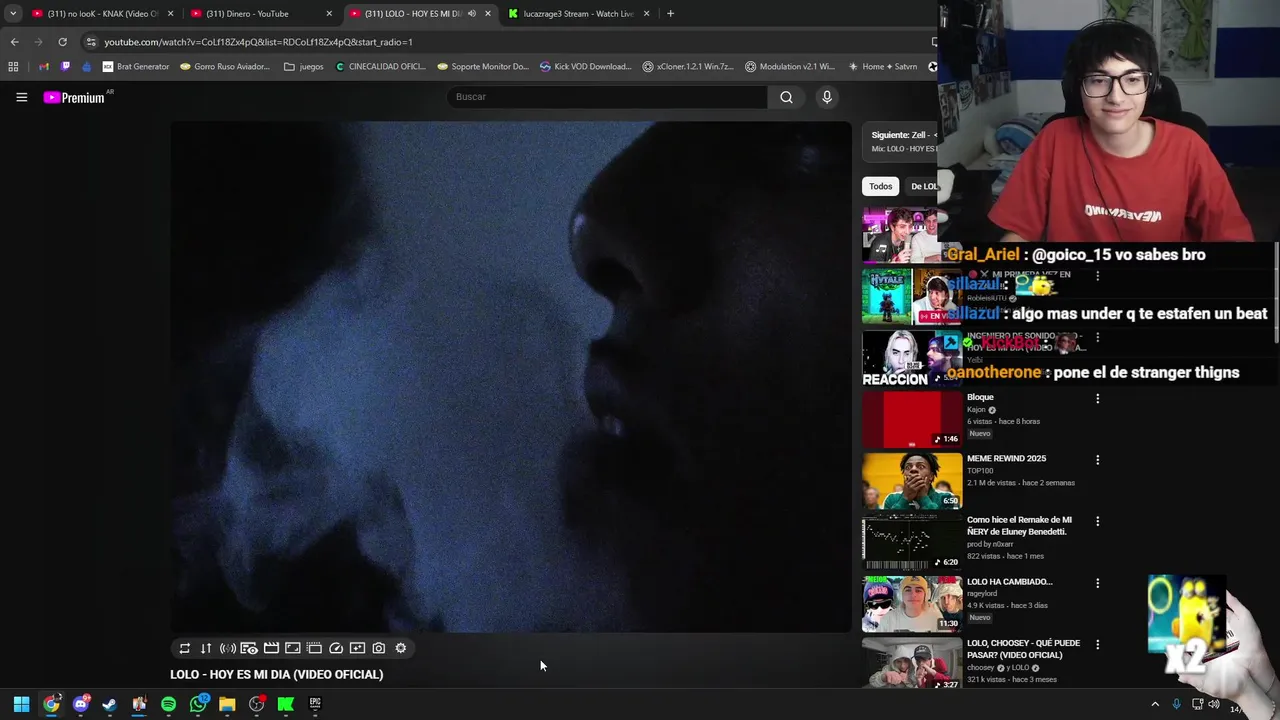1280x720 pixels.
Task: Select the De LOLO filter chip
Action: point(922,186)
